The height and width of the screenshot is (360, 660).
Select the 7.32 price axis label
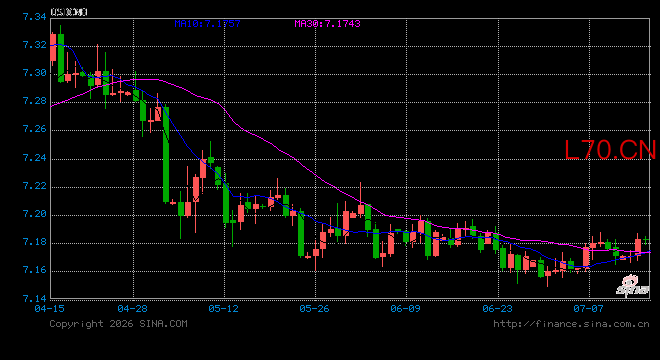tap(35, 45)
